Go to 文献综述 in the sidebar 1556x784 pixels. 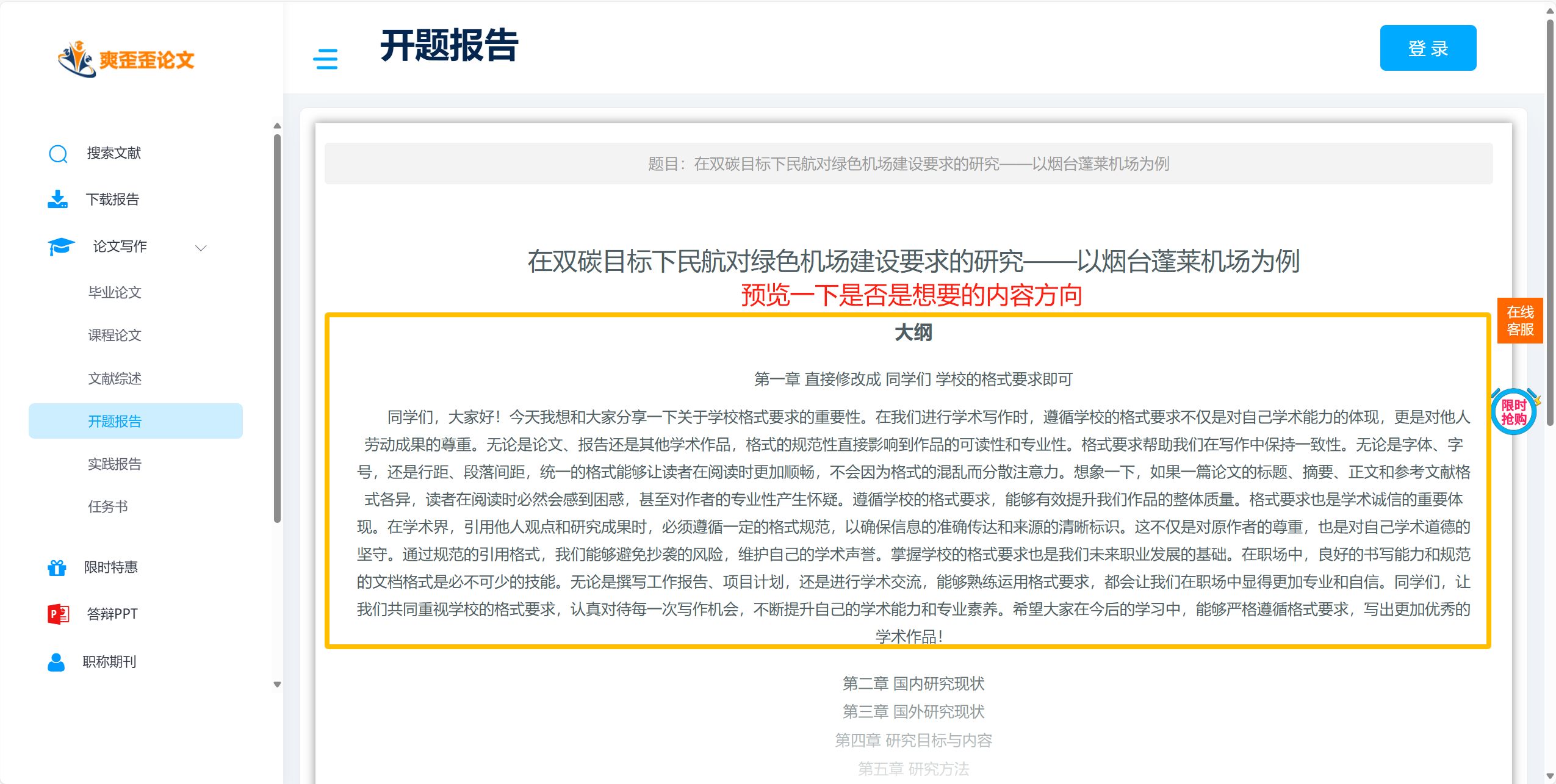point(115,379)
